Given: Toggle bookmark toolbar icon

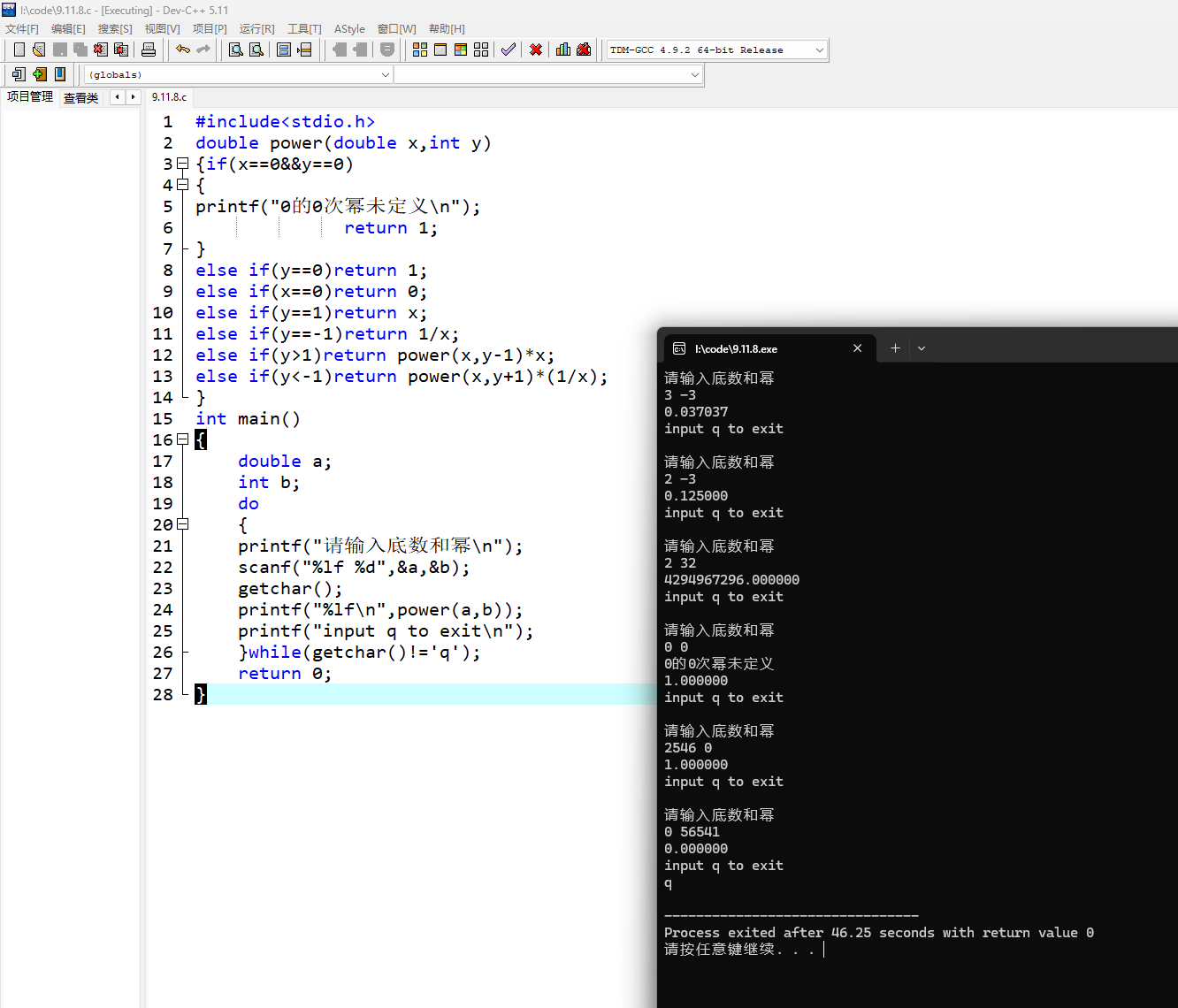Looking at the screenshot, I should click(387, 50).
